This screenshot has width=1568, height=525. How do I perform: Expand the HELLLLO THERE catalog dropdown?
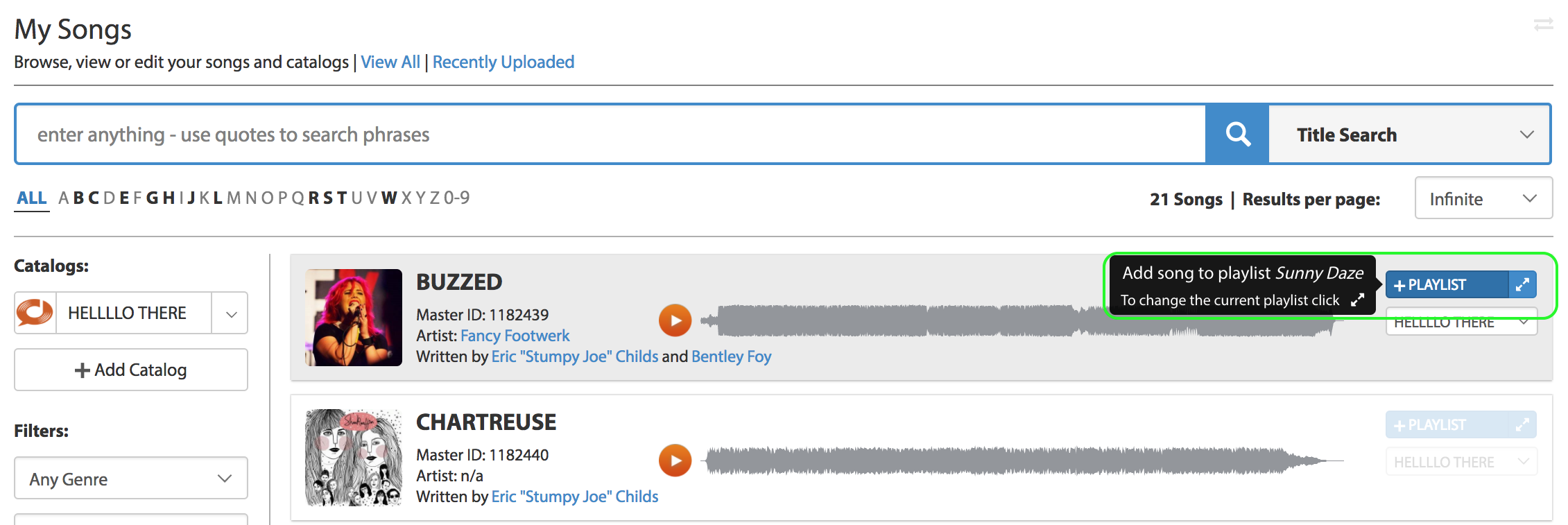point(231,313)
